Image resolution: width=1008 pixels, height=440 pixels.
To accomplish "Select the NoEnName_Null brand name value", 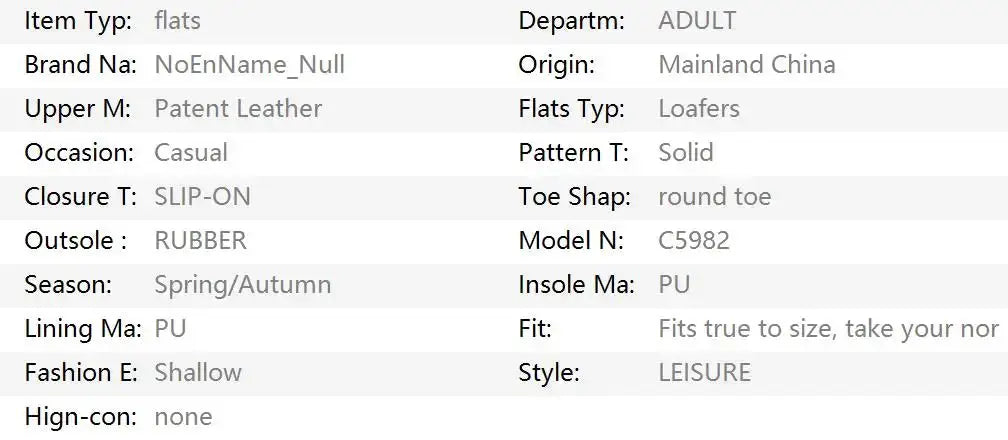I will pyautogui.click(x=249, y=65).
